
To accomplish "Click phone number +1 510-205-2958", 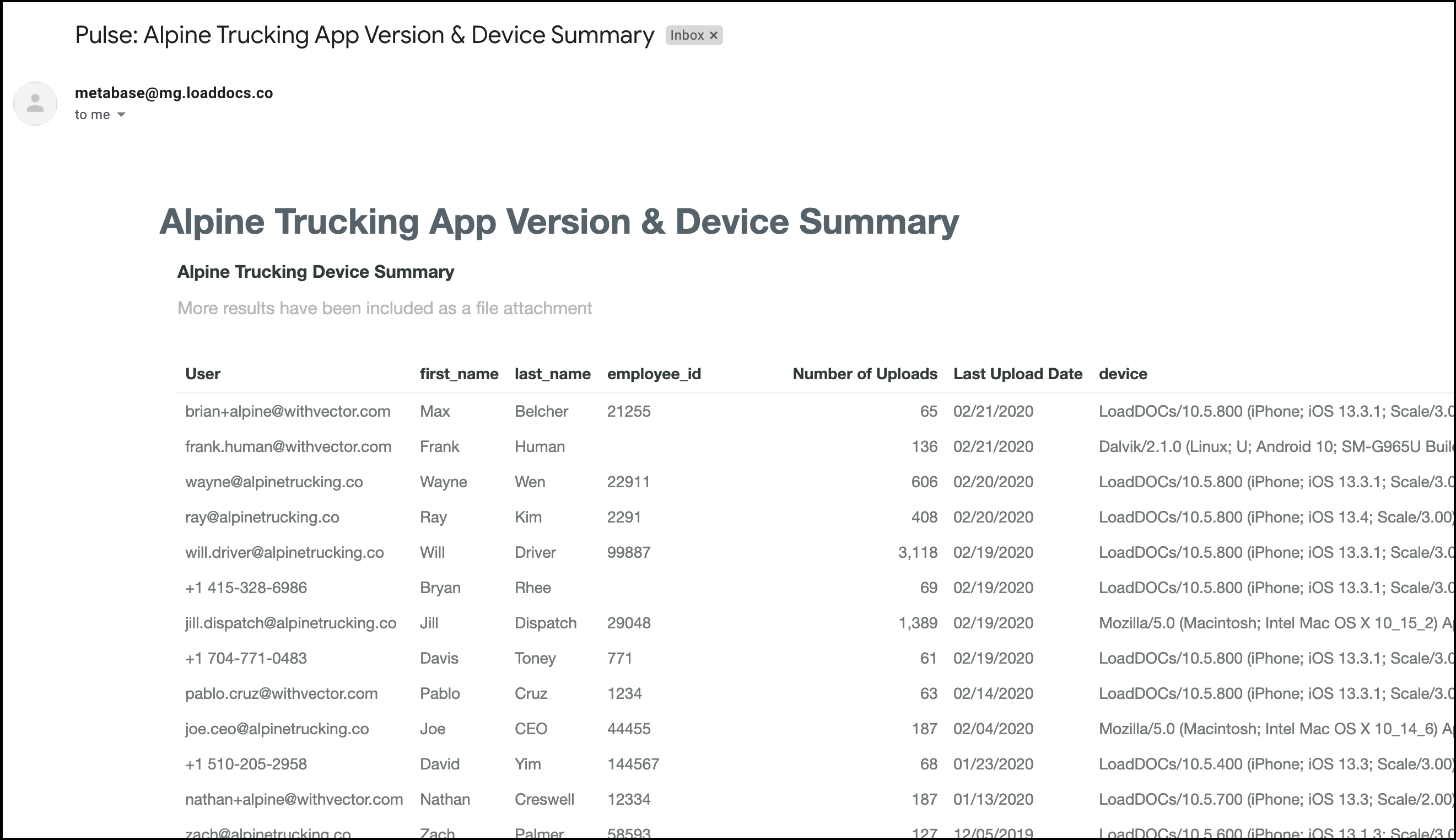I will pos(246,764).
